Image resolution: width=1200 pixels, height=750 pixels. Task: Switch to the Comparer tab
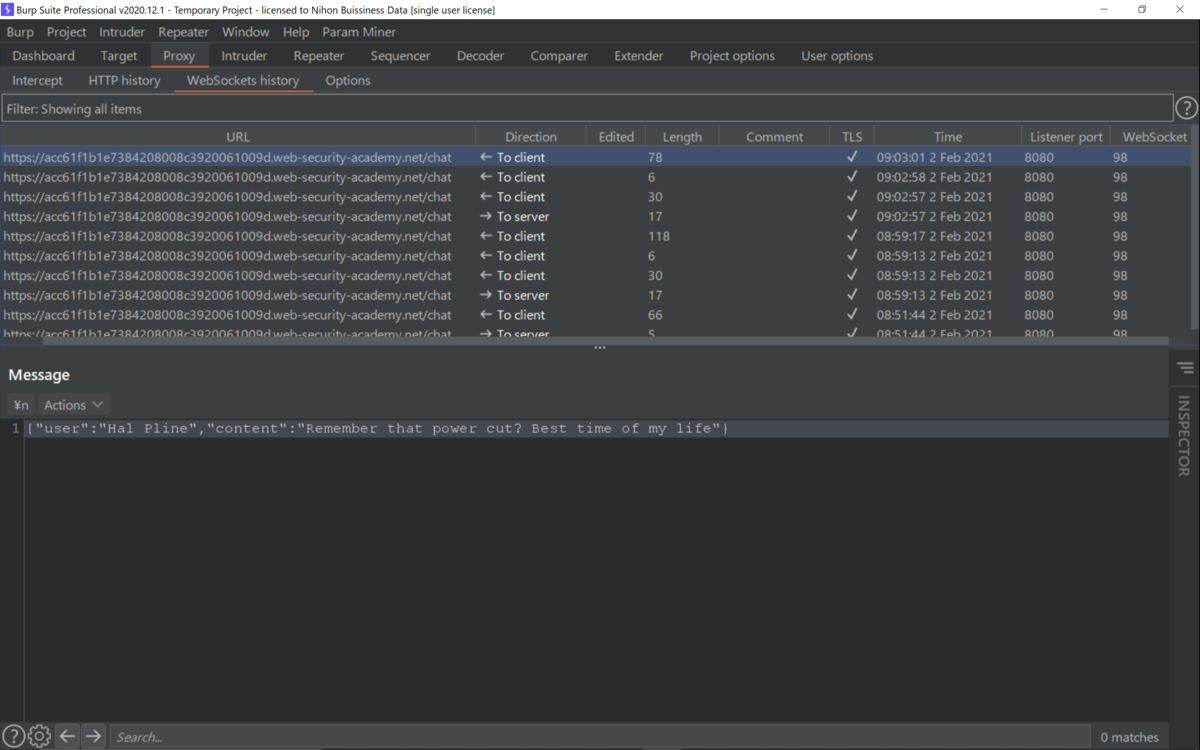pyautogui.click(x=559, y=56)
